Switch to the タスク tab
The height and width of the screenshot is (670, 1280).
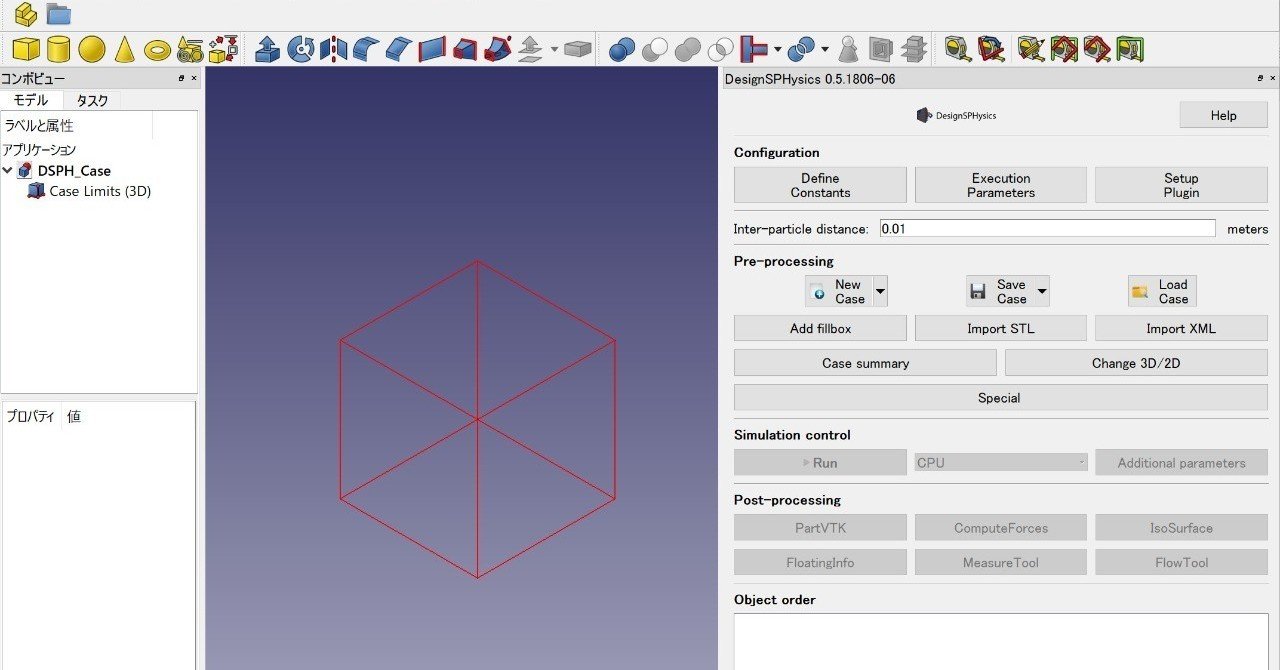(94, 100)
